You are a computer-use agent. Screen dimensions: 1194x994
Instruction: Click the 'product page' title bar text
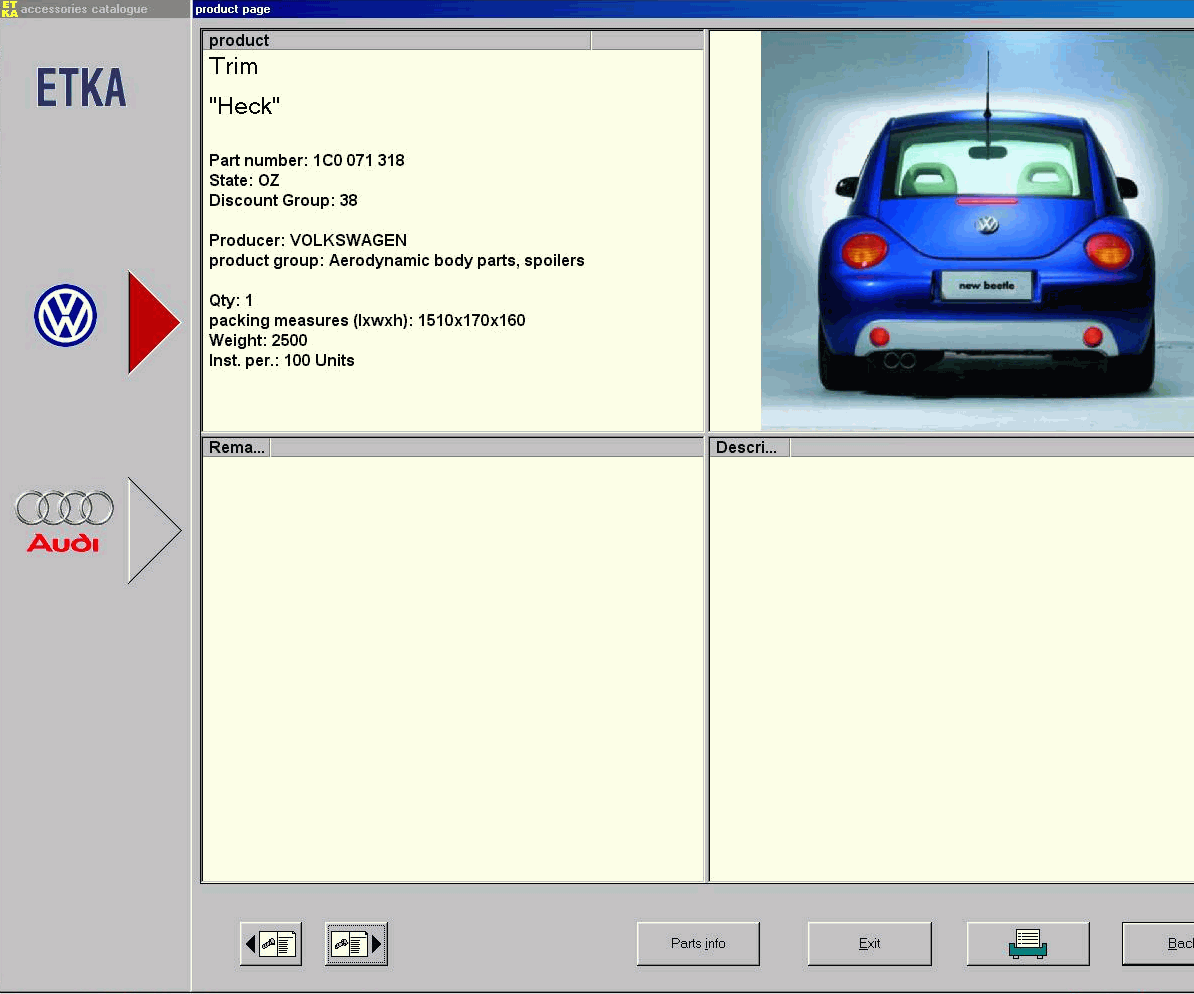233,9
